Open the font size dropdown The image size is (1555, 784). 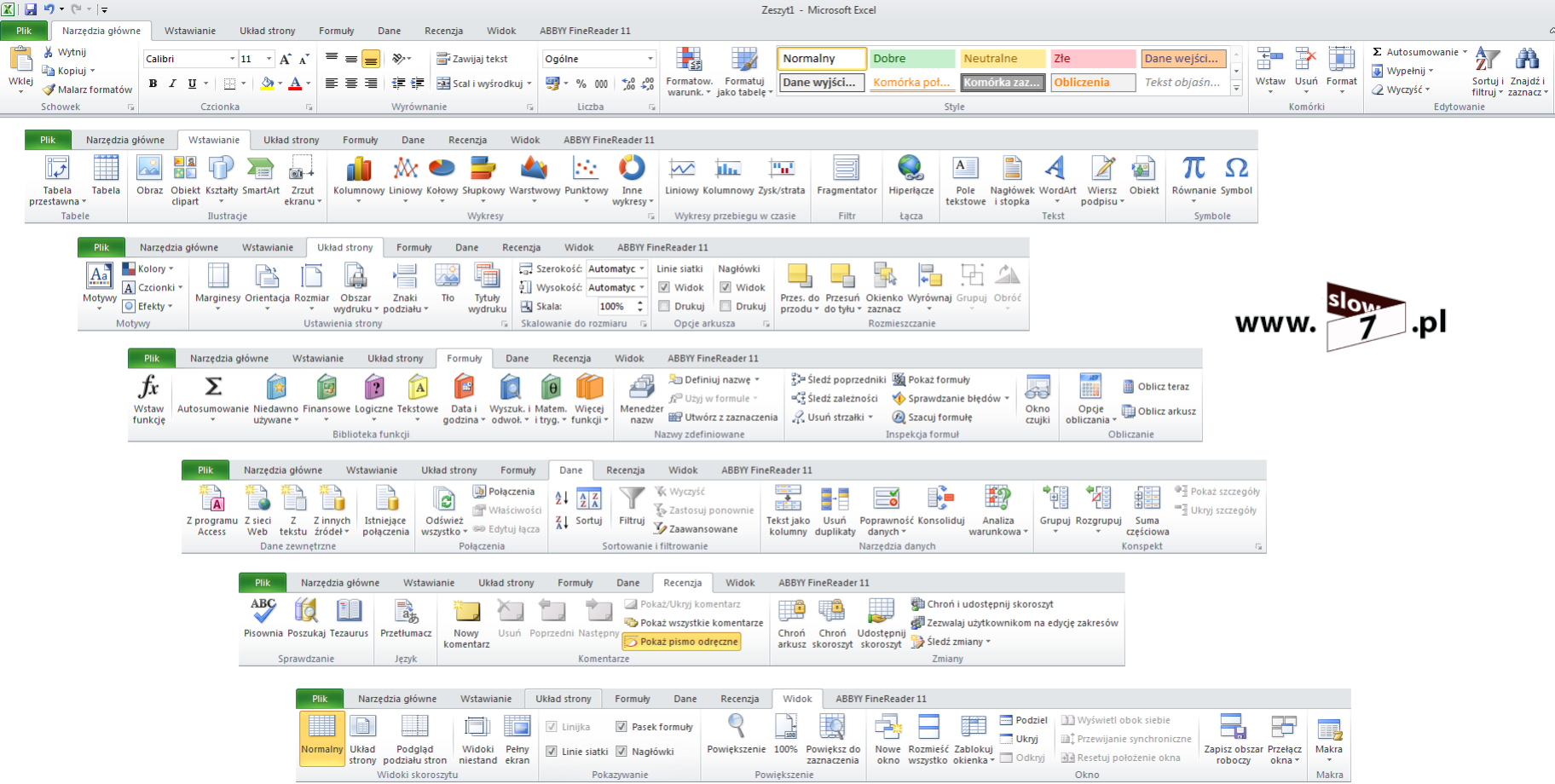(269, 59)
